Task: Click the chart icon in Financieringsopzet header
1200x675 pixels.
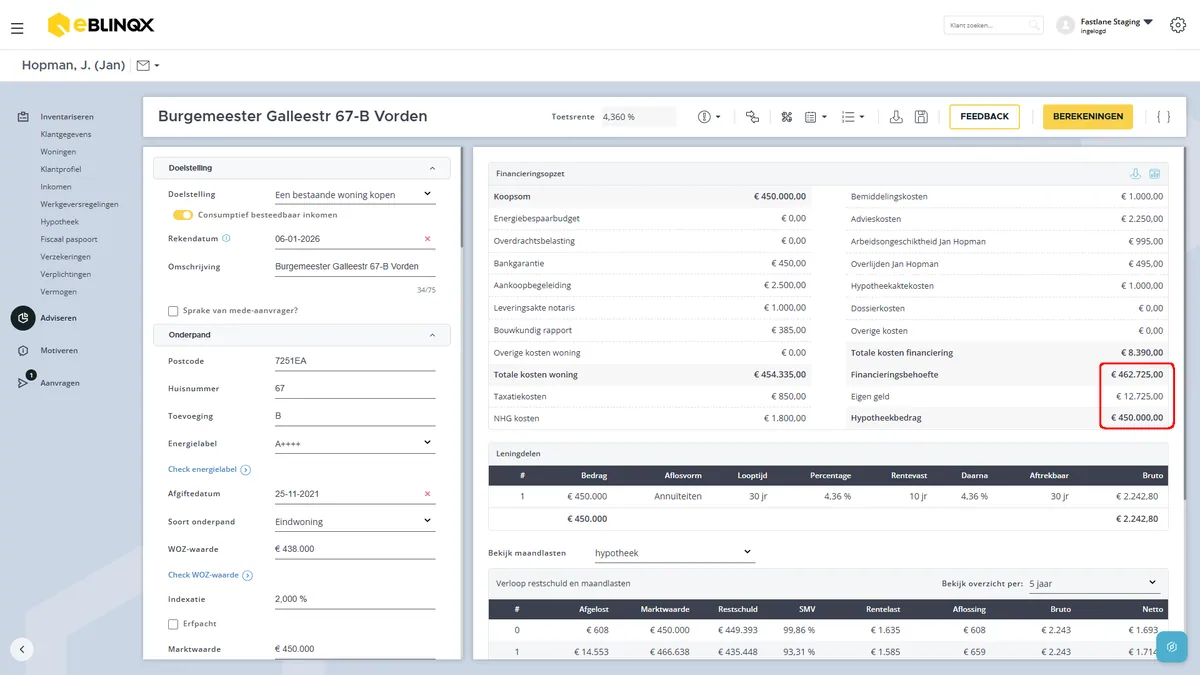Action: [x=1154, y=174]
